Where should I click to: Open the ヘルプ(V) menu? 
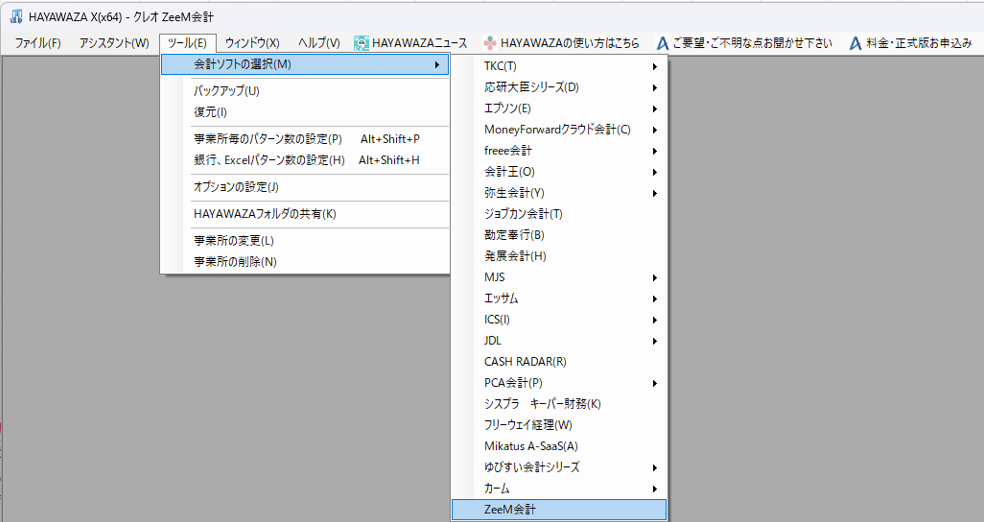[319, 43]
